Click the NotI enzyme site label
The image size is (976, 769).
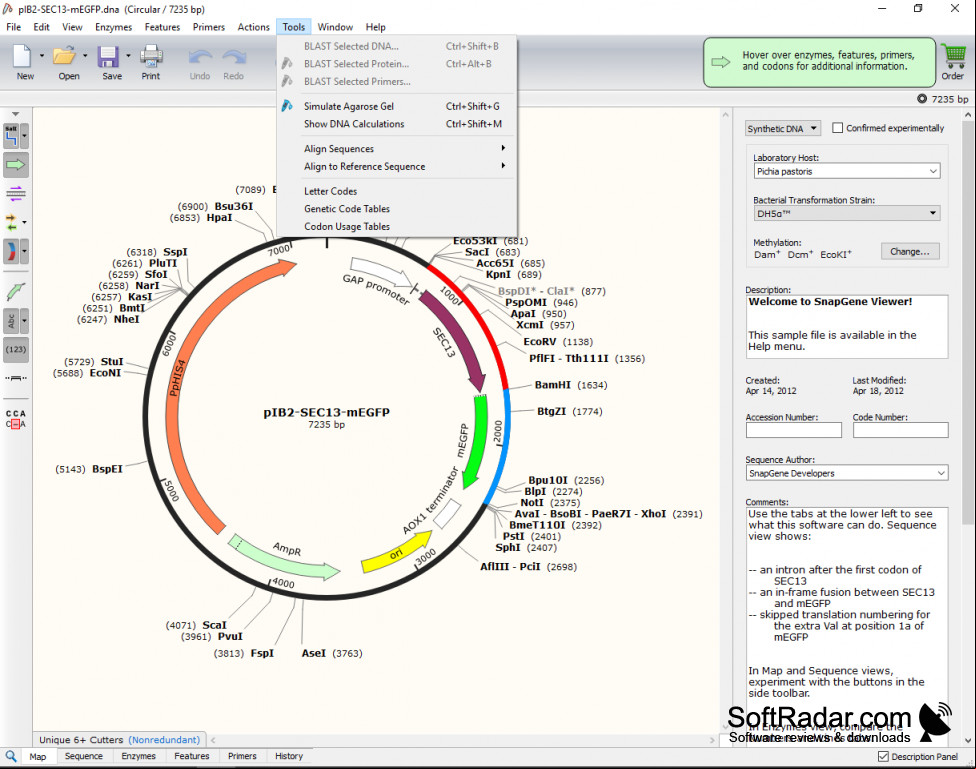(x=532, y=502)
